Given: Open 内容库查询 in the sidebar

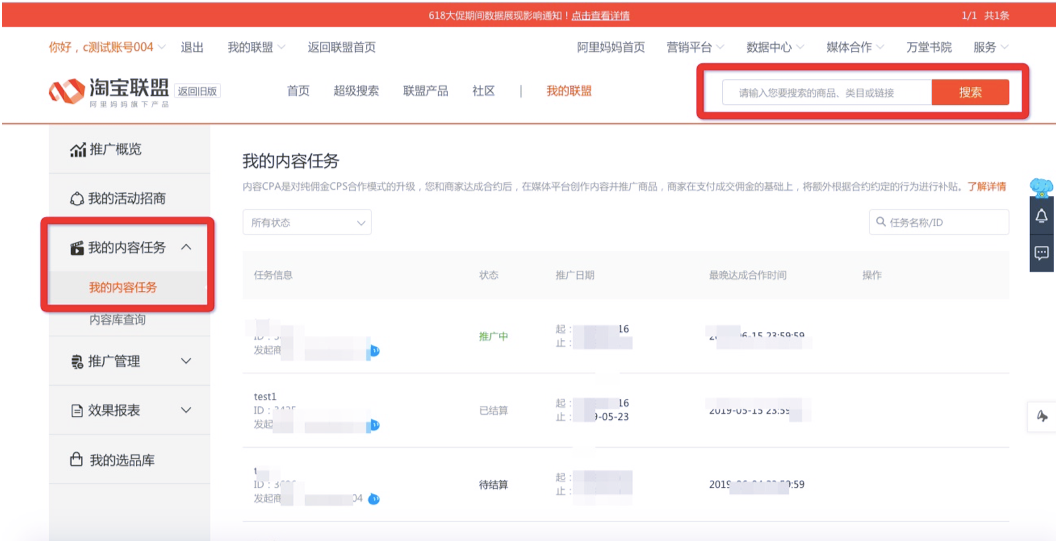Looking at the screenshot, I should [117, 320].
